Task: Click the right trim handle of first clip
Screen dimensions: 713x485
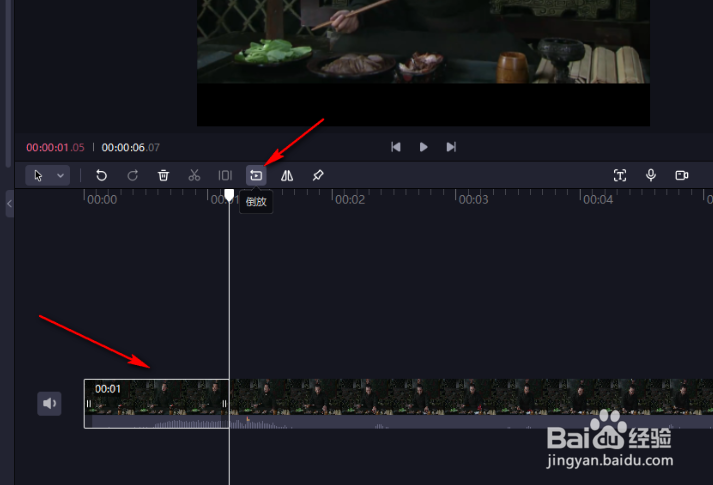Action: (224, 404)
